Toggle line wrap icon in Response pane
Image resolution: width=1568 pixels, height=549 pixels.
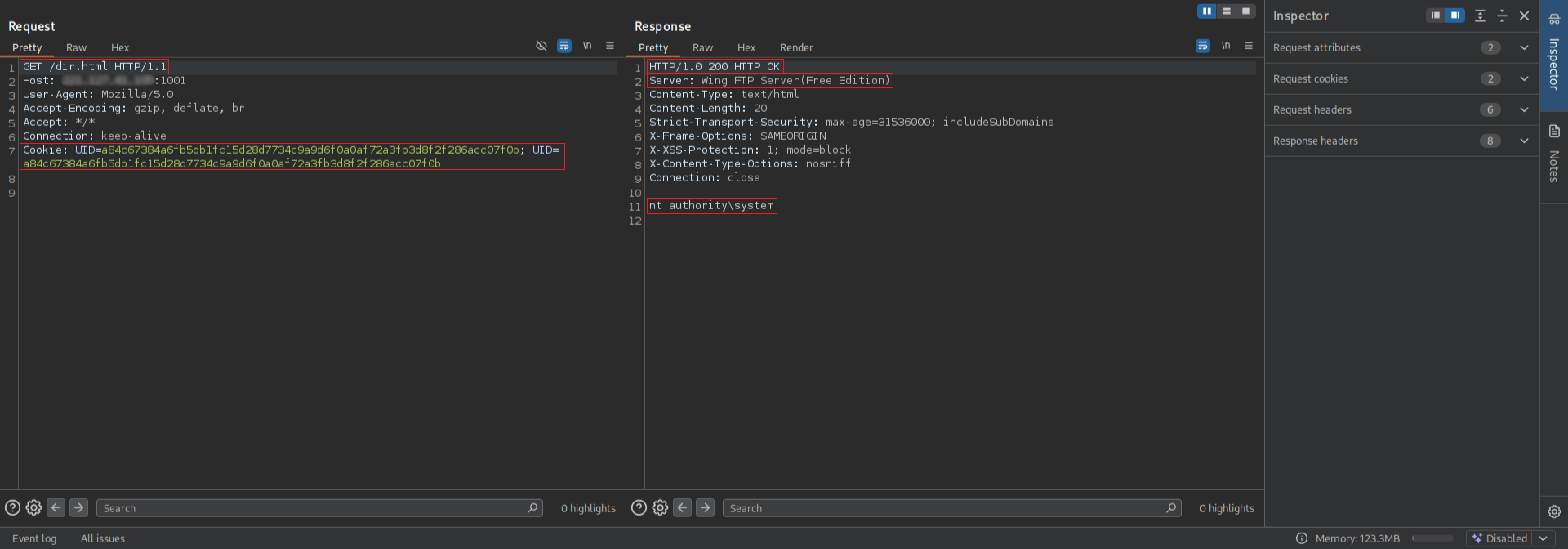tap(1203, 46)
